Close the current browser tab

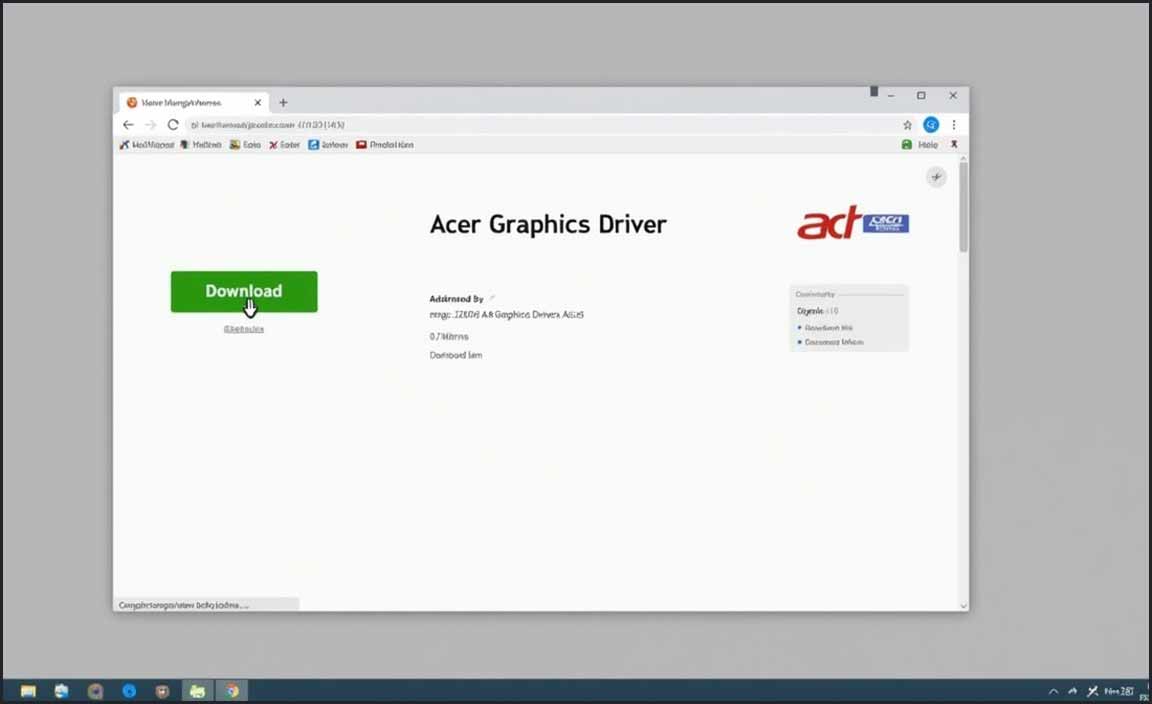tap(258, 102)
